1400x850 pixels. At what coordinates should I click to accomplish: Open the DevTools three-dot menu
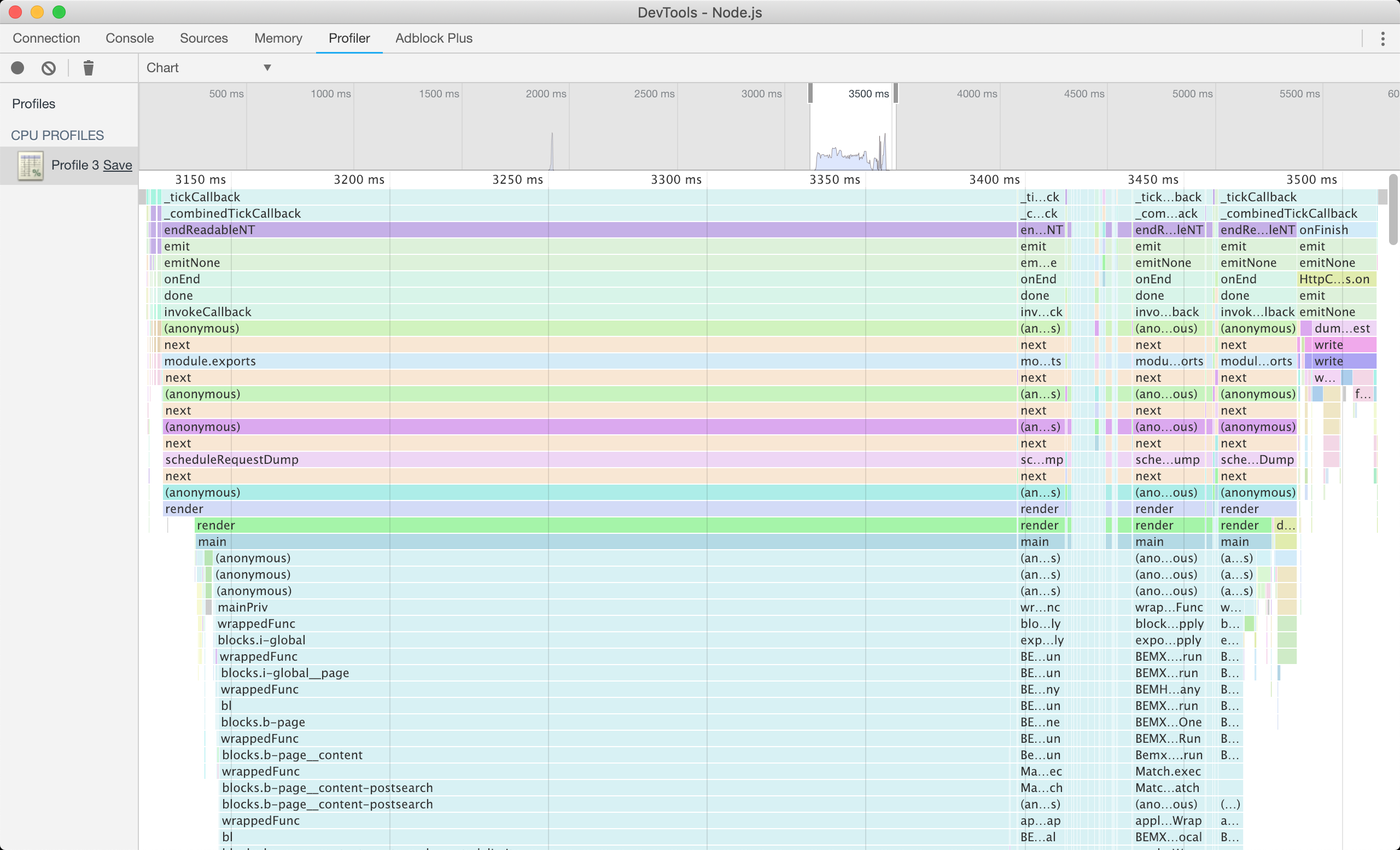[1382, 39]
